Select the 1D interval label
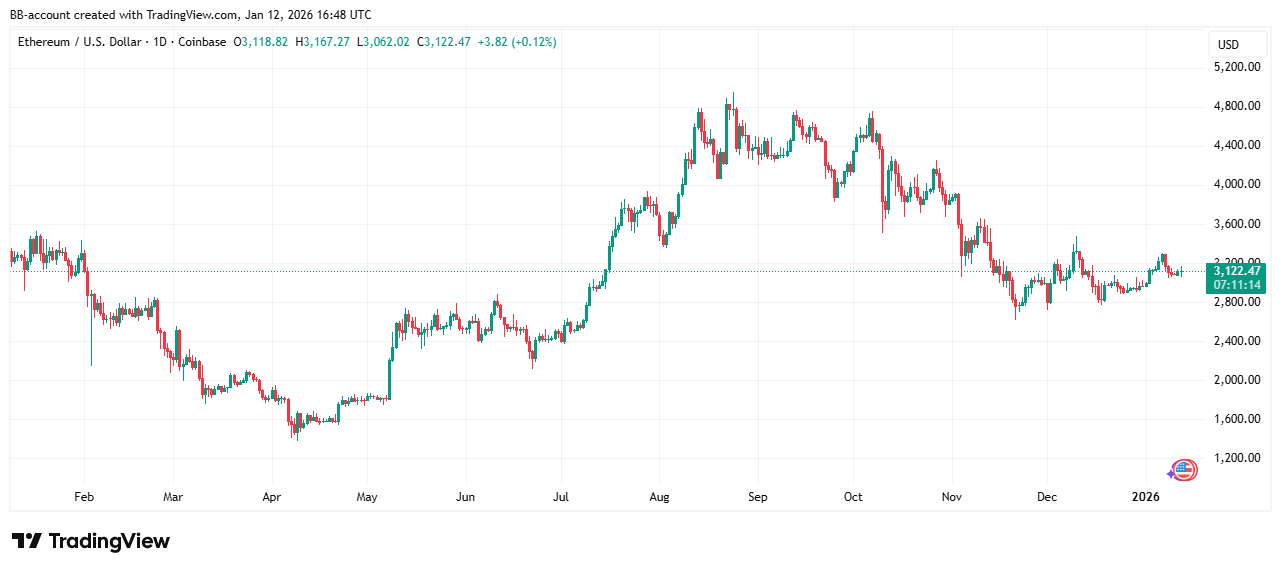Viewport: 1281px width, 571px height. click(160, 42)
